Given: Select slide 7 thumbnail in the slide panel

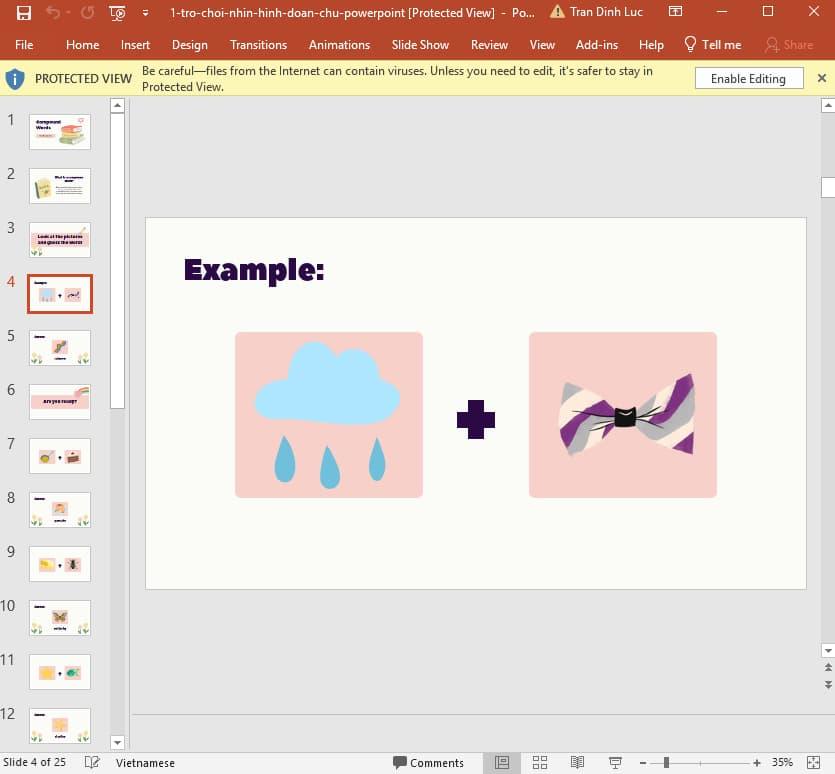Looking at the screenshot, I should (60, 455).
